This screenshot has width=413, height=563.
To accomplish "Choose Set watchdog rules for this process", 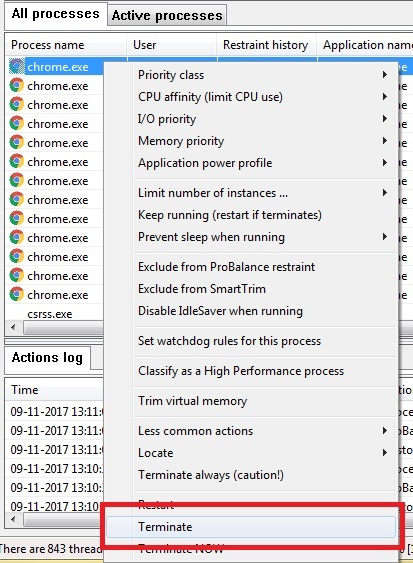I will coord(265,341).
